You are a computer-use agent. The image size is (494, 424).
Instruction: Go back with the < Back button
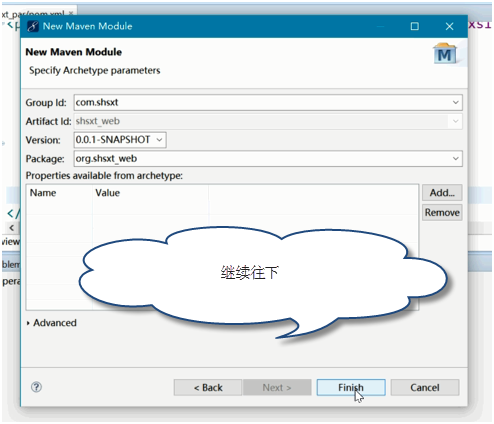208,387
